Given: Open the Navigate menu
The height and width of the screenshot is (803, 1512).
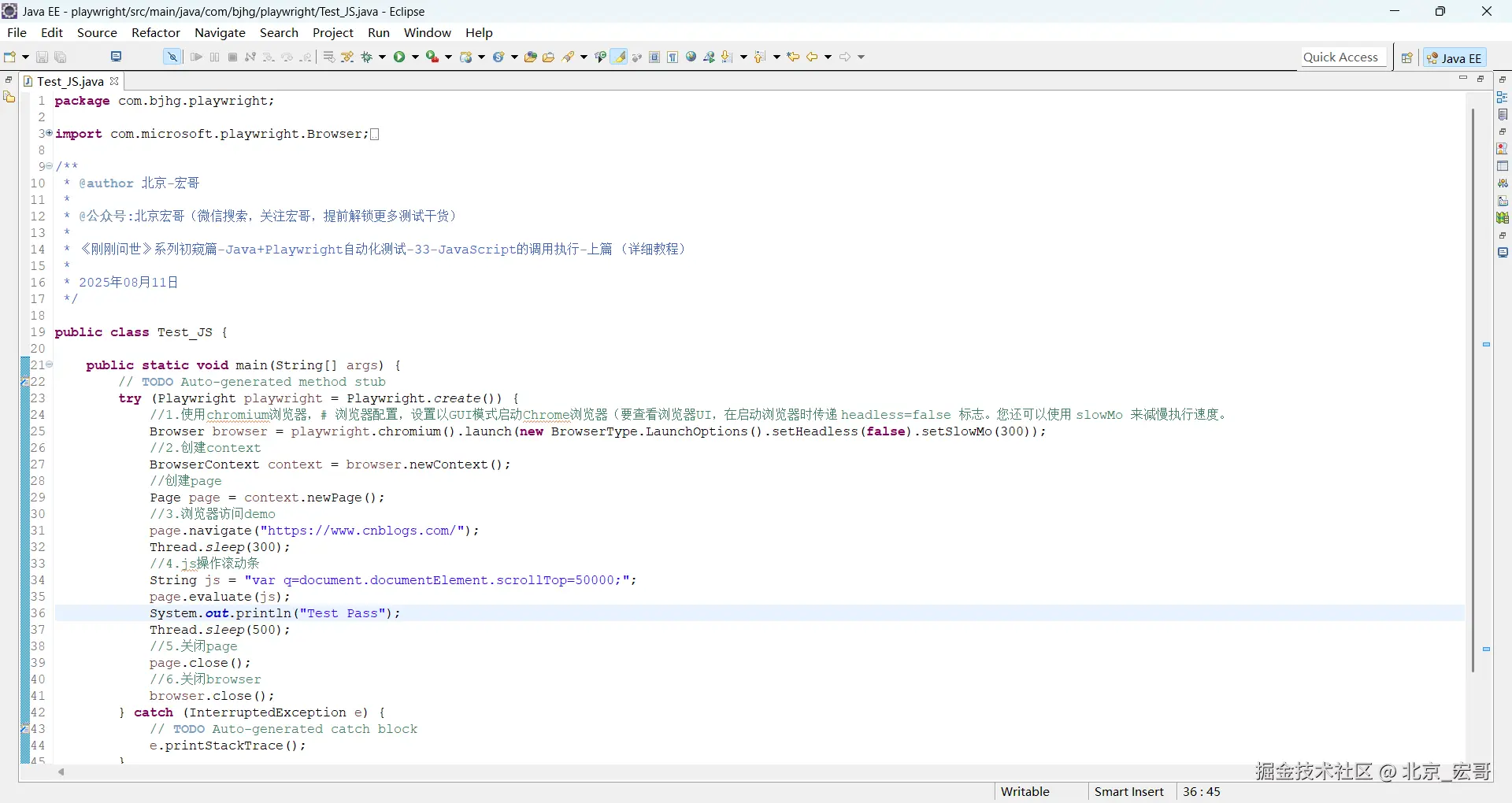Looking at the screenshot, I should [x=220, y=32].
